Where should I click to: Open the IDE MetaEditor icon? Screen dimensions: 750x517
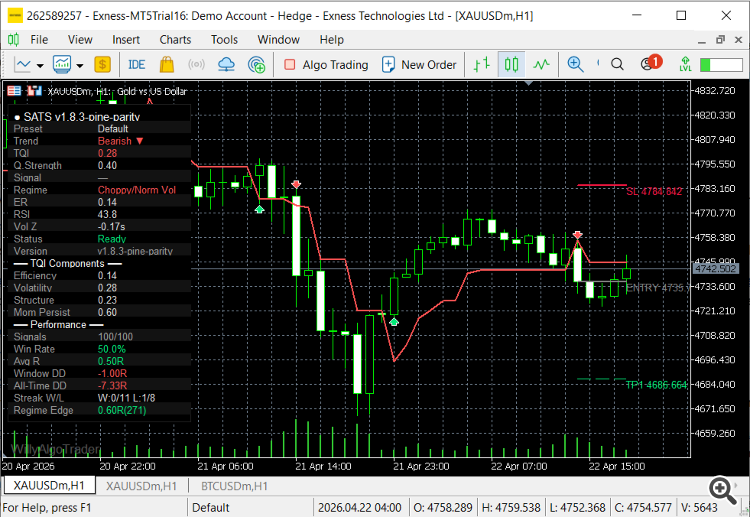[x=136, y=65]
